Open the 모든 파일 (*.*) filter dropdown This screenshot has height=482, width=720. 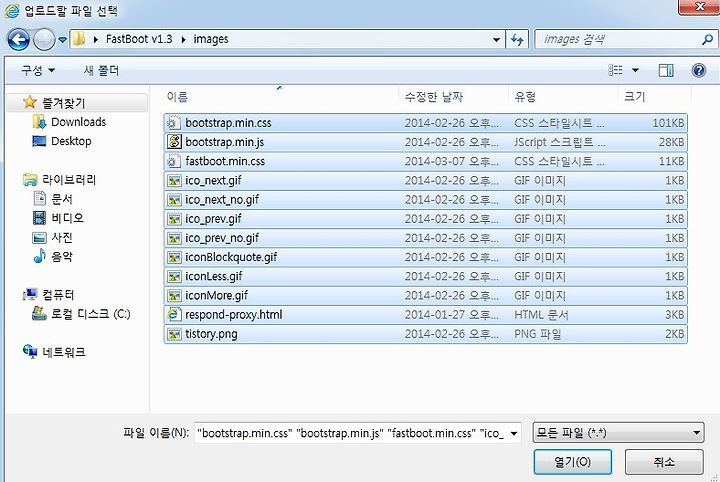point(618,432)
